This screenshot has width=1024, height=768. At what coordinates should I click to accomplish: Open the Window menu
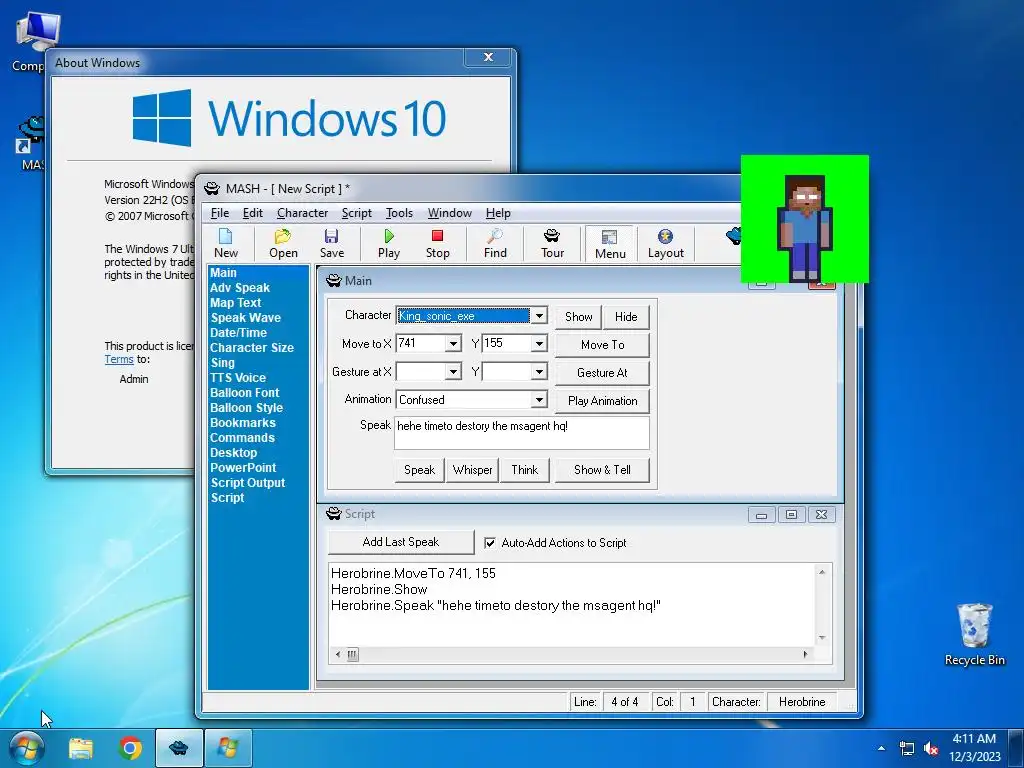[449, 213]
